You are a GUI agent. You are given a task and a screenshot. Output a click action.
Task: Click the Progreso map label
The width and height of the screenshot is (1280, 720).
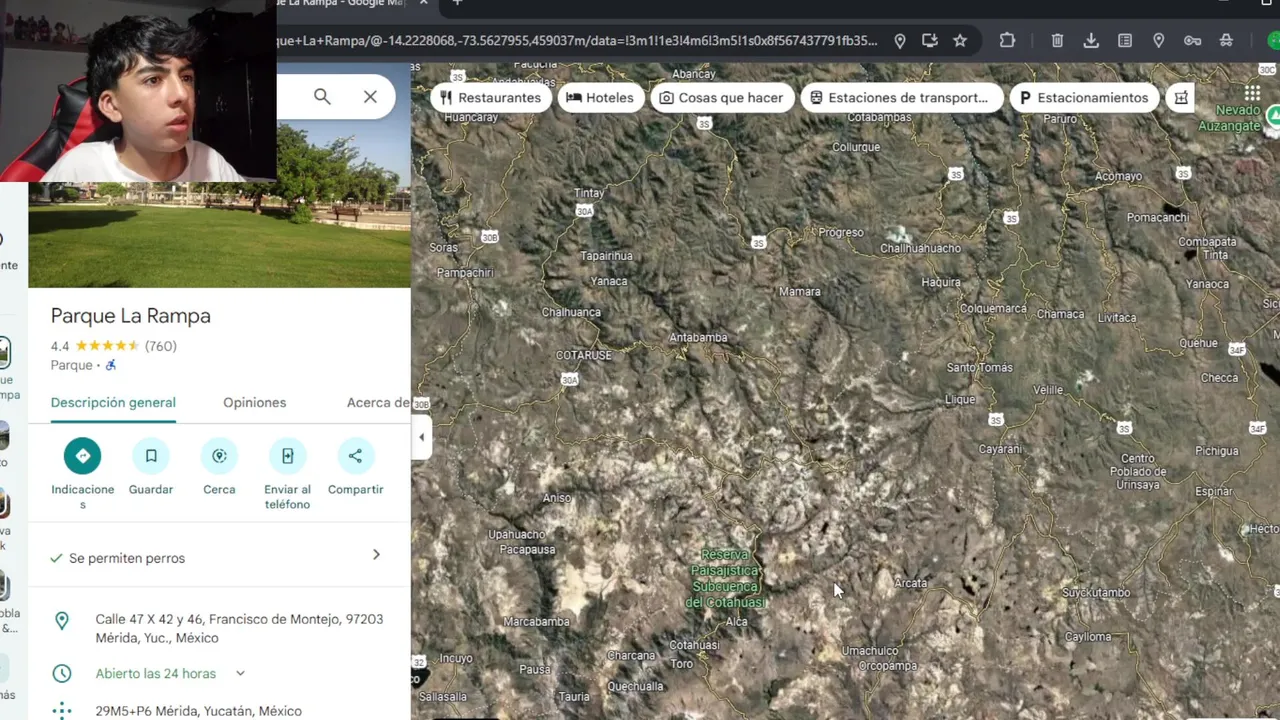841,233
